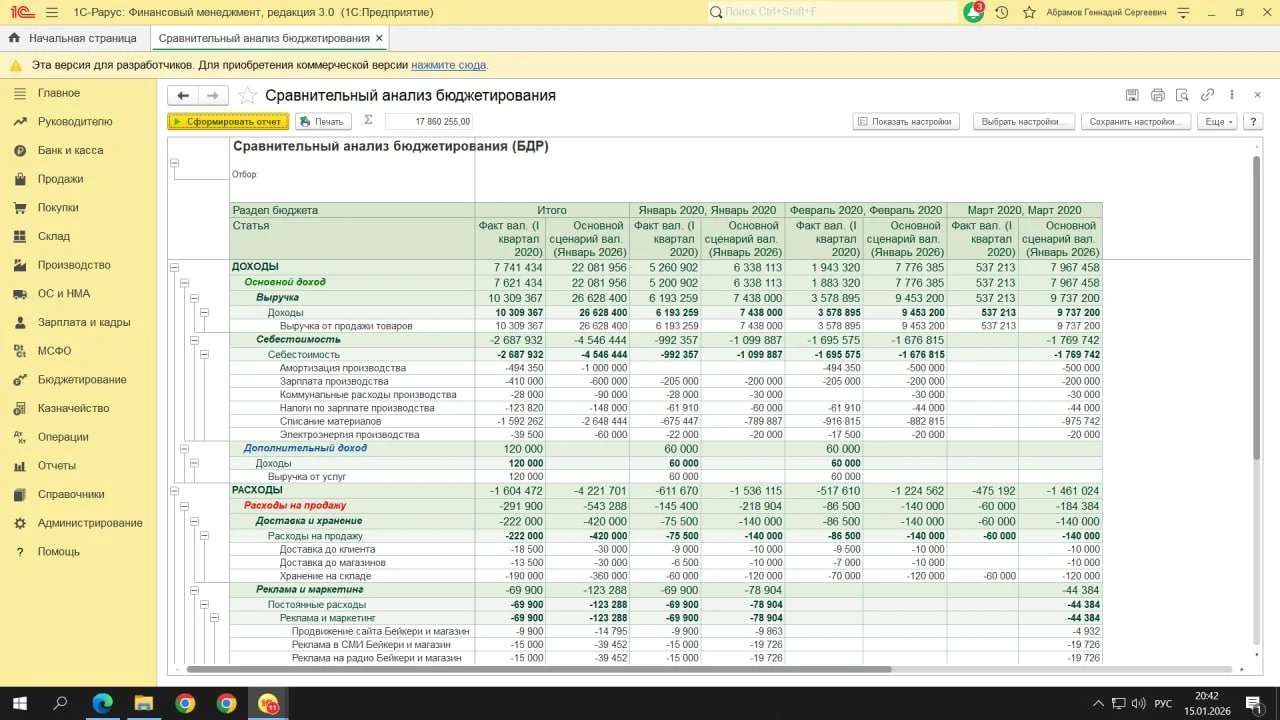Open the Еще dropdown menu
1280x720 pixels.
click(x=1217, y=121)
